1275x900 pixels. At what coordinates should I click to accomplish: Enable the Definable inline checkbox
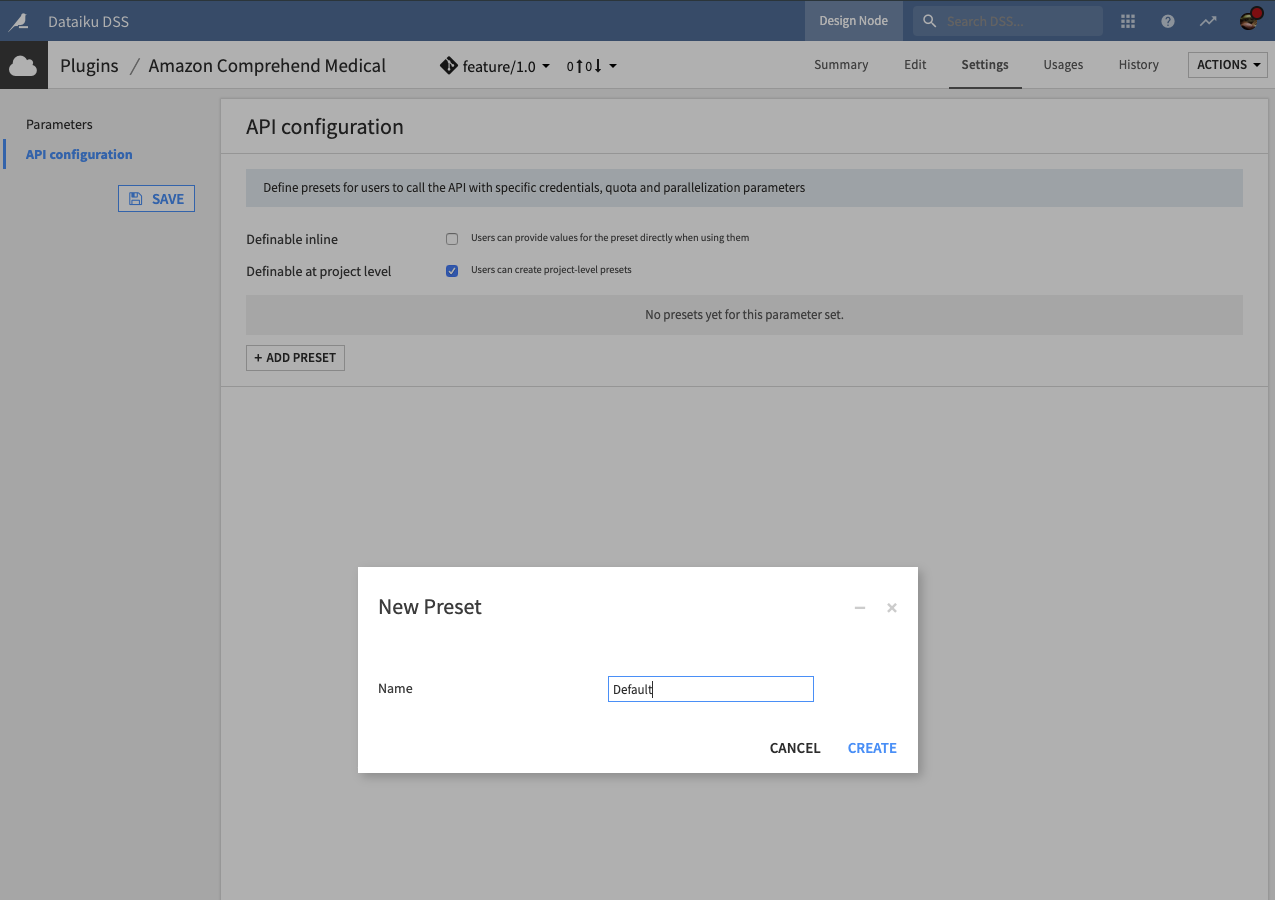[451, 238]
